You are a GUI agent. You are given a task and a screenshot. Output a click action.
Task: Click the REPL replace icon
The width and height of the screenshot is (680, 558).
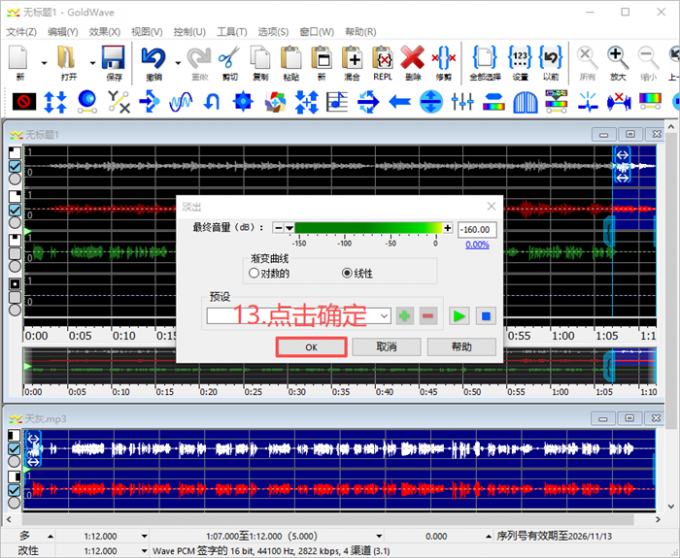tap(382, 58)
